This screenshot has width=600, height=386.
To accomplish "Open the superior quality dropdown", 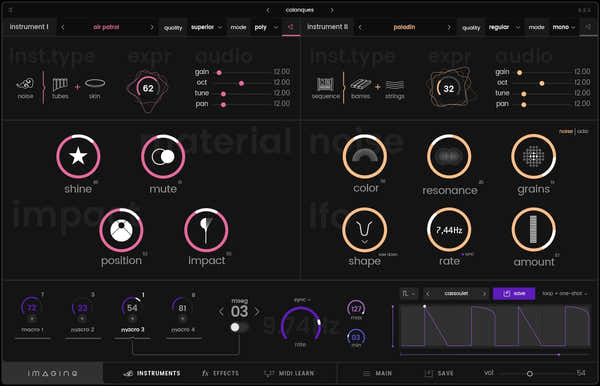I will pyautogui.click(x=206, y=27).
